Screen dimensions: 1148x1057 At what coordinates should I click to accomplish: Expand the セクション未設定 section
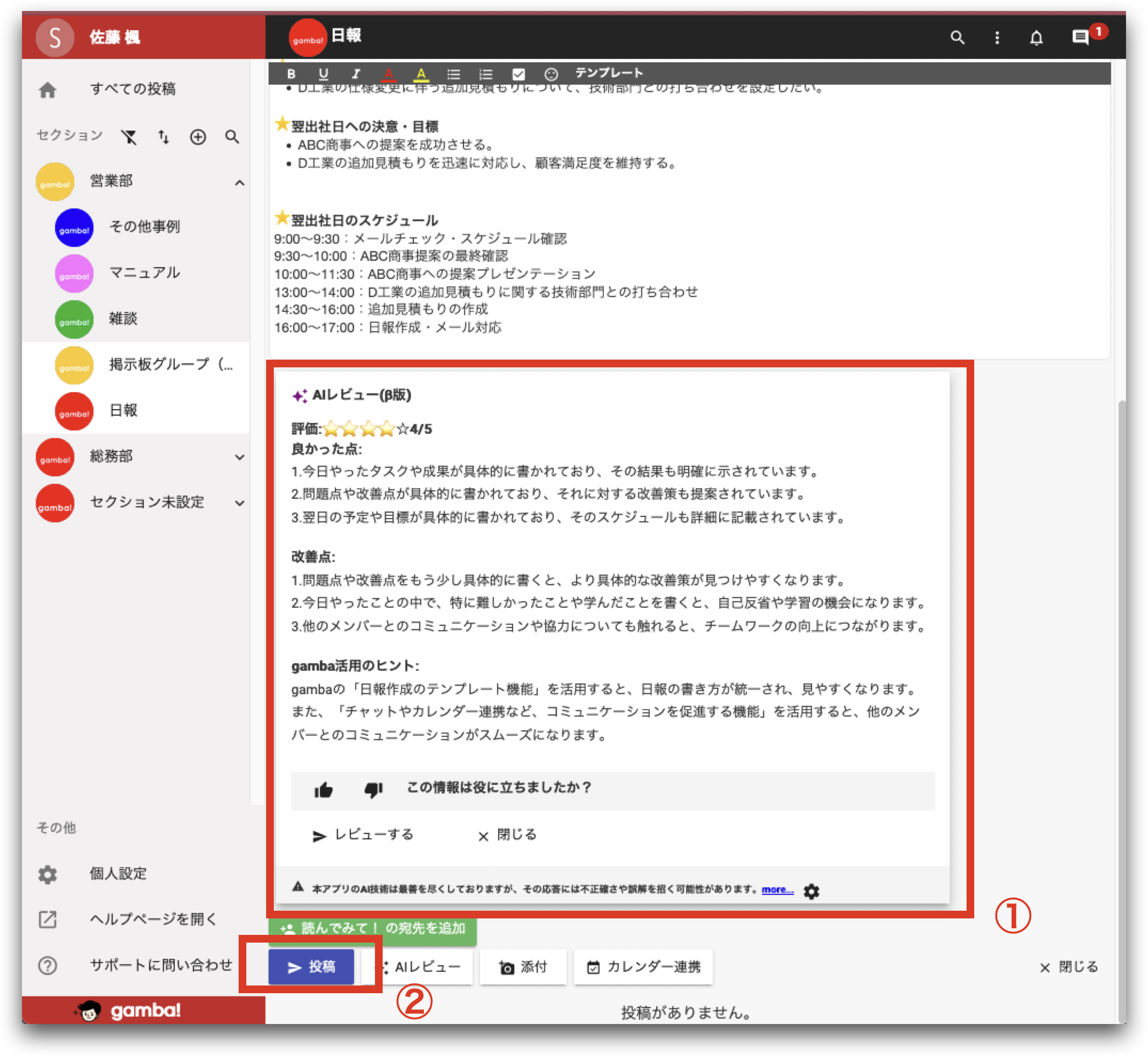pyautogui.click(x=240, y=503)
